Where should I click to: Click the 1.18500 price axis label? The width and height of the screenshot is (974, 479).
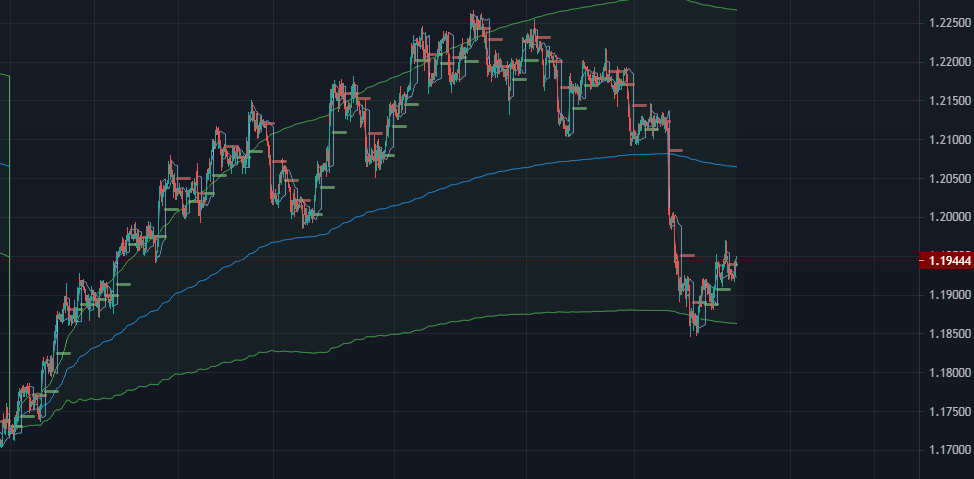(950, 334)
